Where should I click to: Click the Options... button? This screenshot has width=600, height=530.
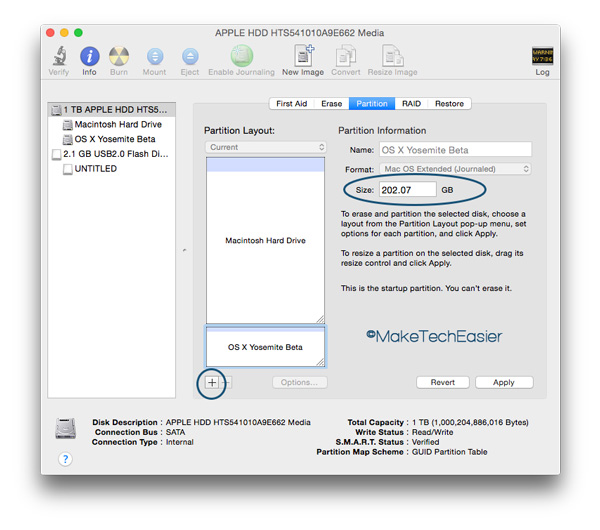[x=300, y=382]
